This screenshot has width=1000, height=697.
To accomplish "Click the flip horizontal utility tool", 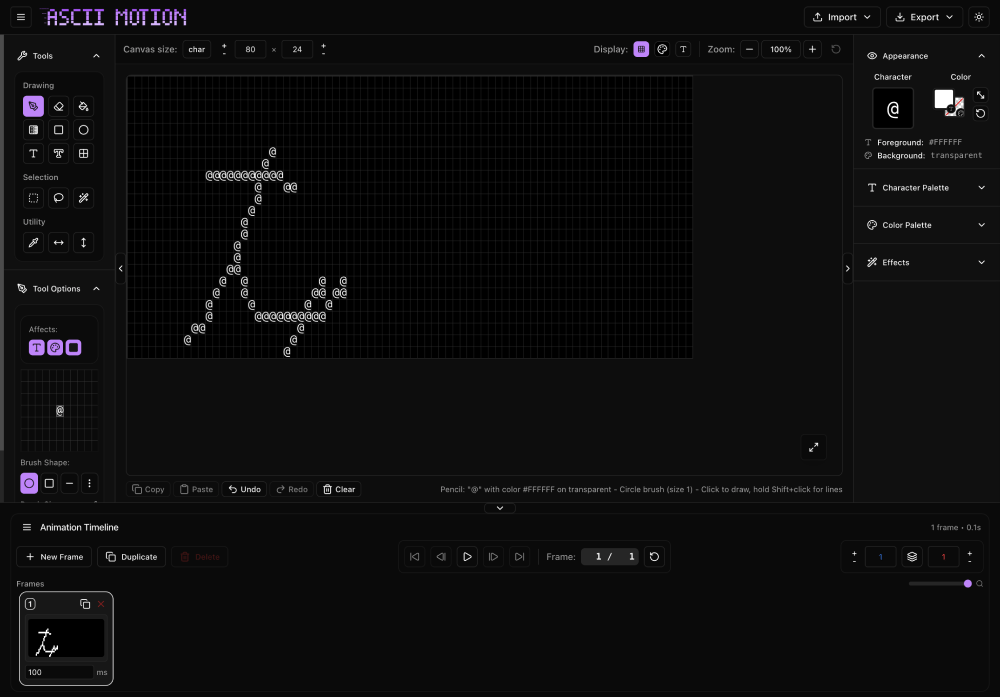I will coord(58,242).
